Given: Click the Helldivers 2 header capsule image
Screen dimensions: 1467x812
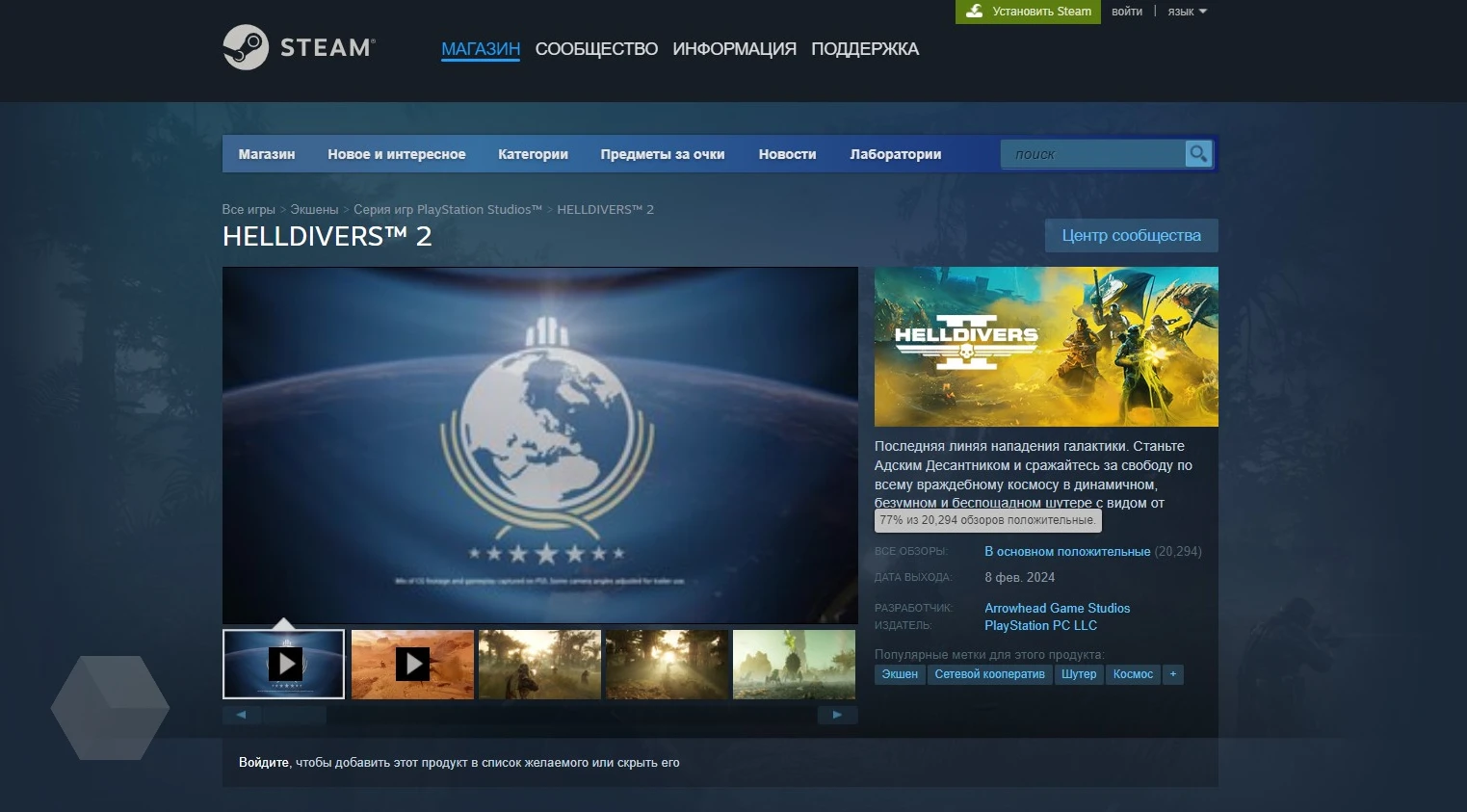Looking at the screenshot, I should (1046, 347).
